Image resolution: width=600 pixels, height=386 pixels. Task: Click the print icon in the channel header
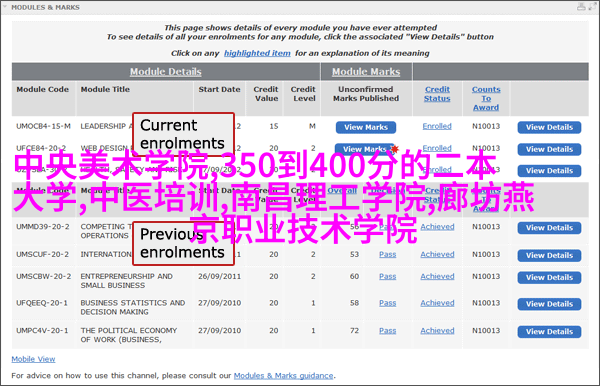pyautogui.click(x=581, y=7)
